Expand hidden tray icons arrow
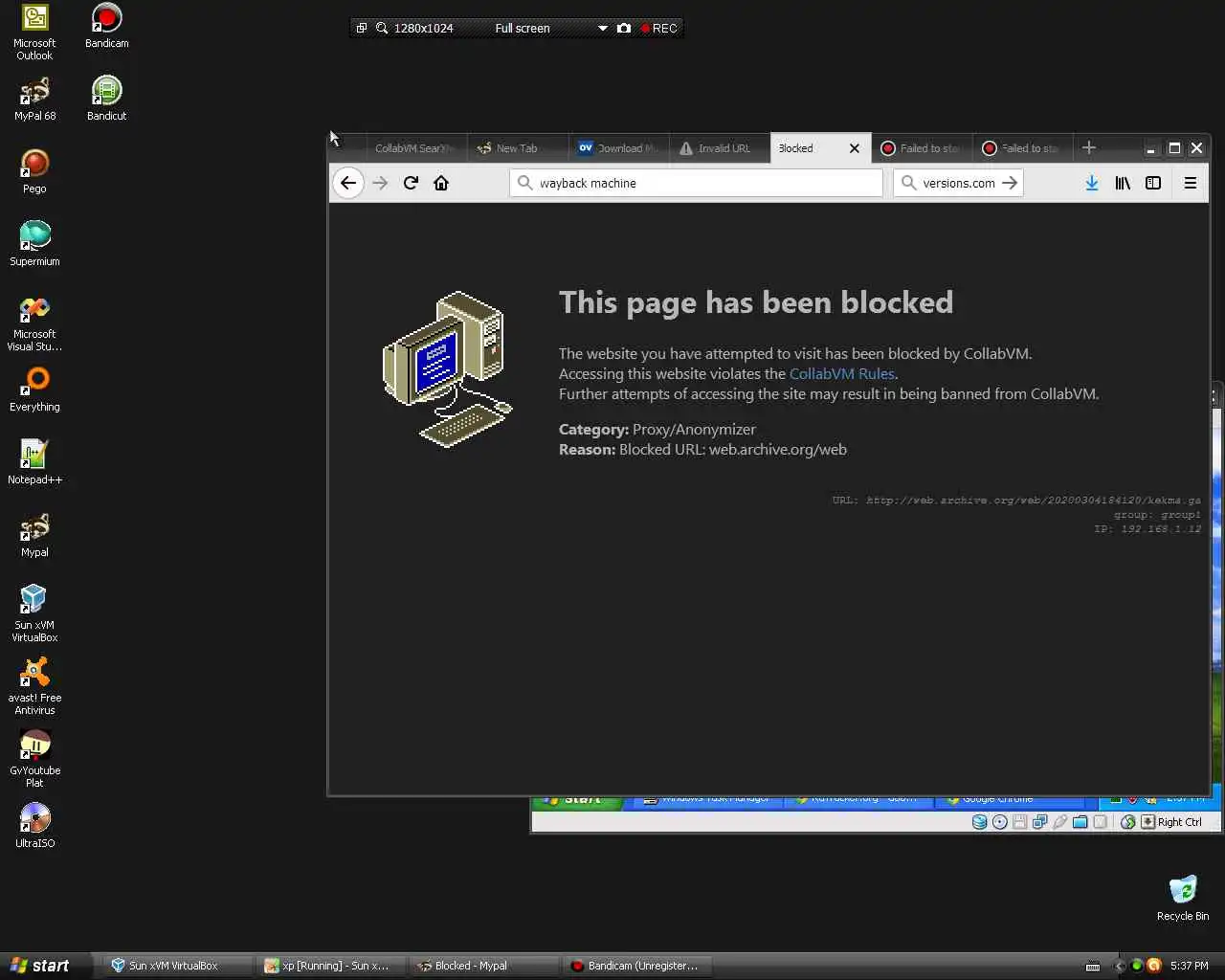This screenshot has width=1225, height=980. pos(1119,966)
